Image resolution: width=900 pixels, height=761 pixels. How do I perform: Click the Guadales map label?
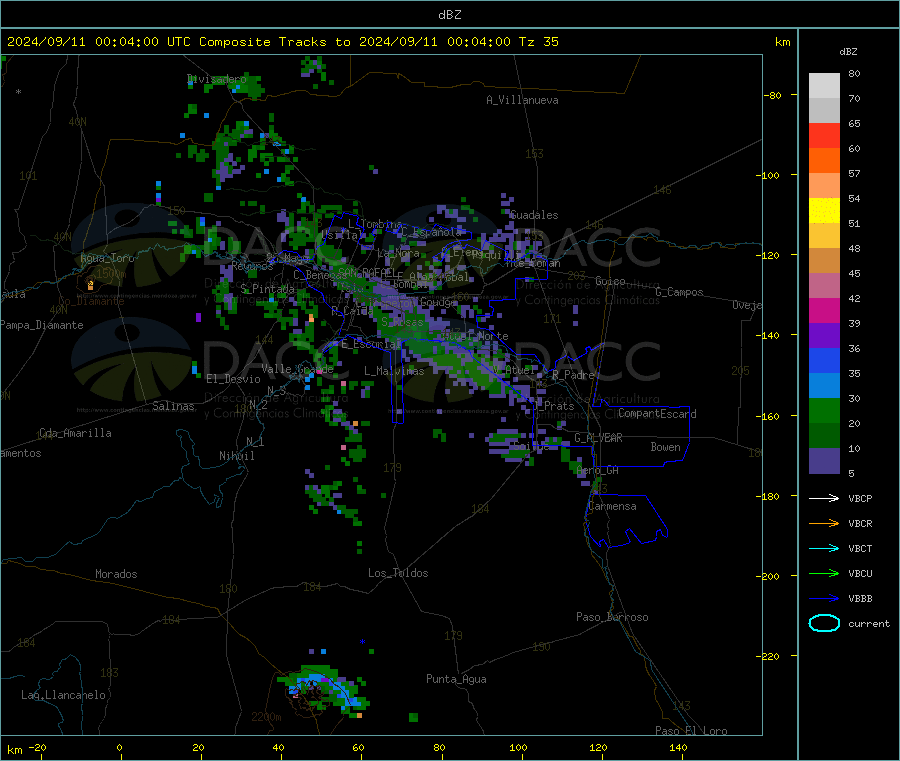534,215
